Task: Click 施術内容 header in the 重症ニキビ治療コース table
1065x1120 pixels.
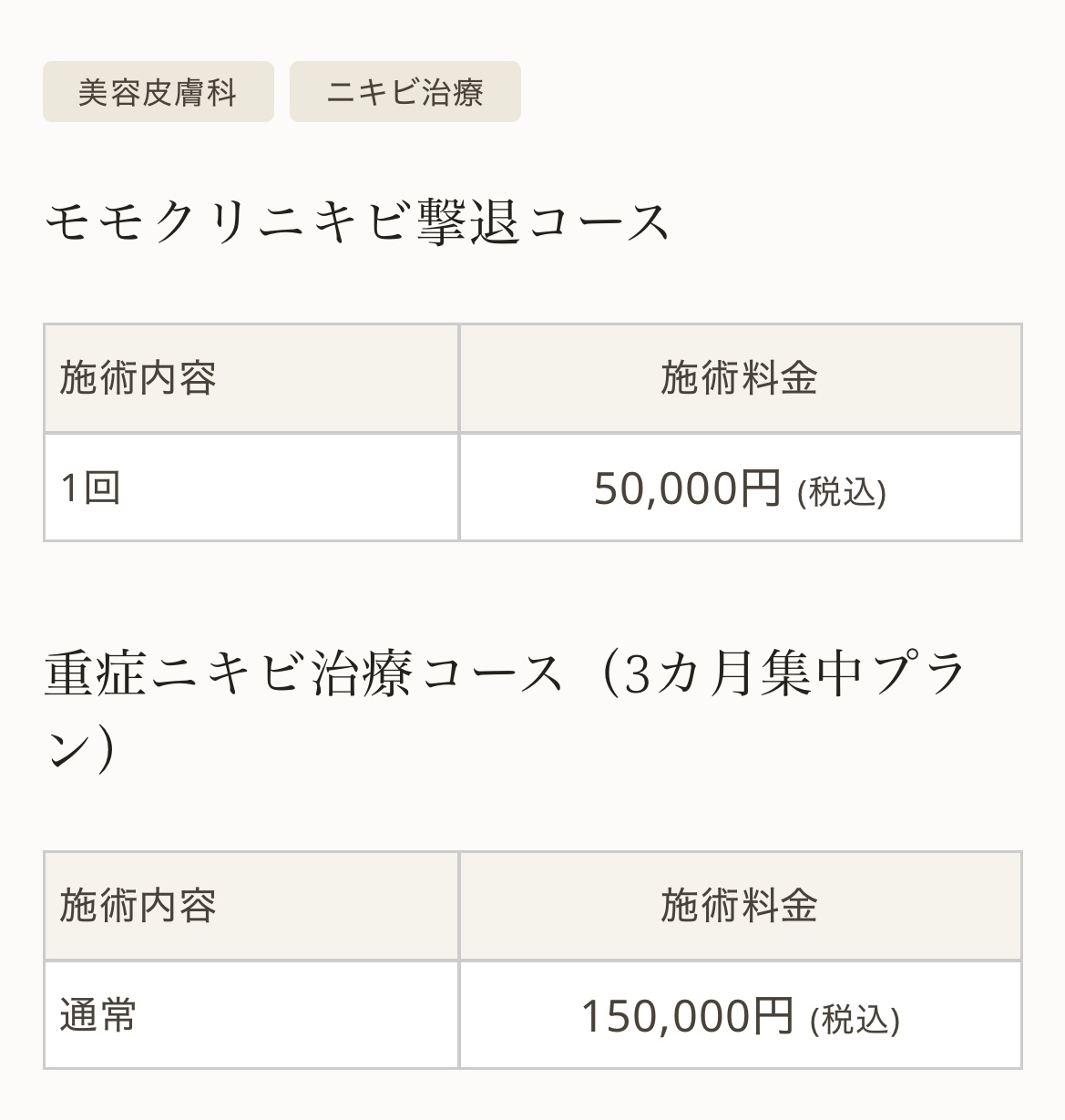Action: pos(138,906)
